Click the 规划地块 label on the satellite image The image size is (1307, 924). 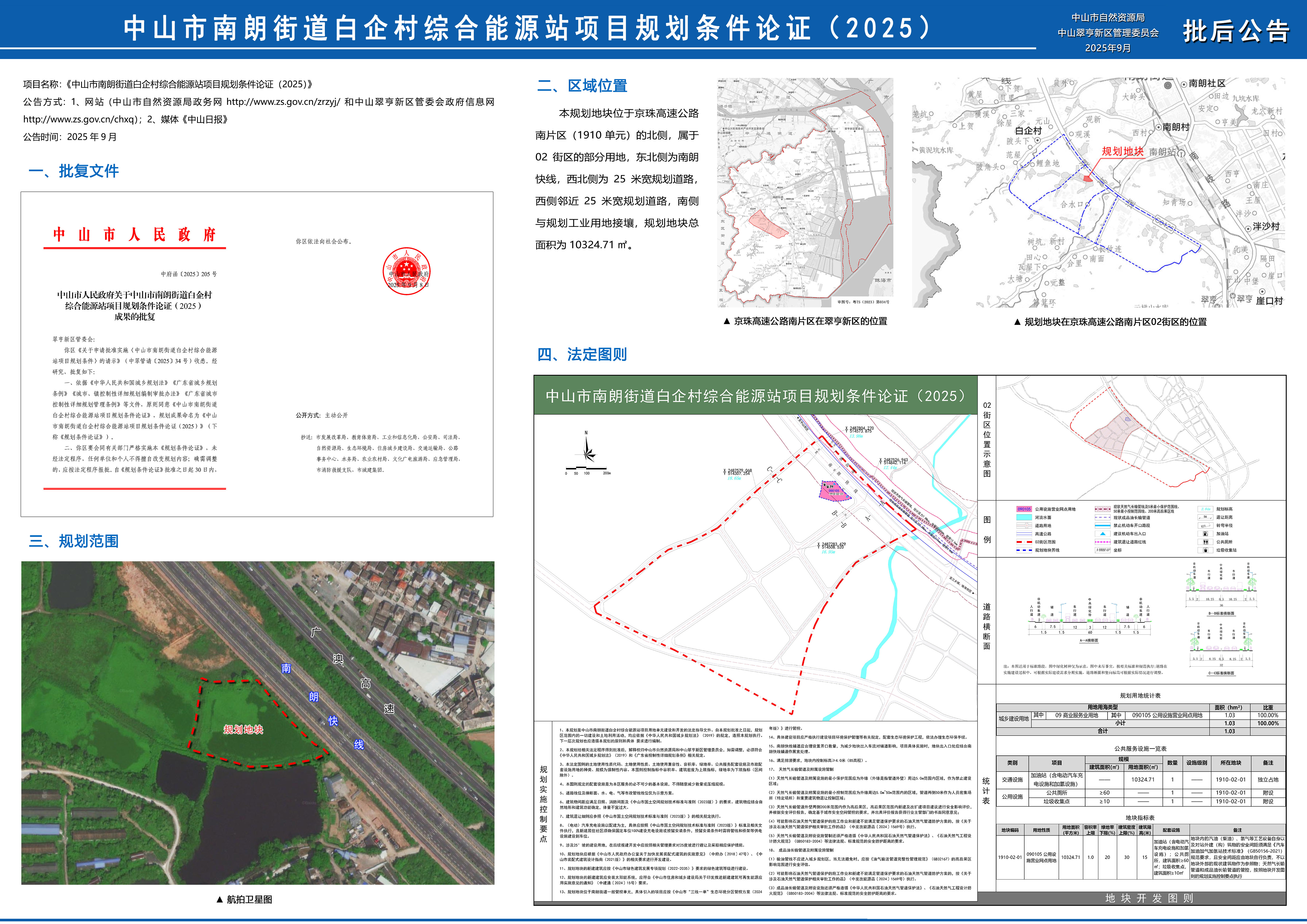[243, 729]
